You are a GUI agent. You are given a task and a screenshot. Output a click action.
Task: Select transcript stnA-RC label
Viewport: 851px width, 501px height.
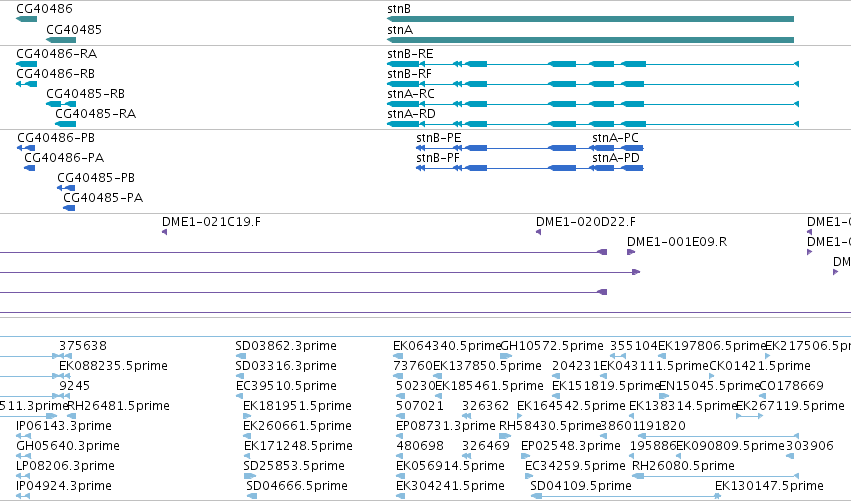point(411,93)
